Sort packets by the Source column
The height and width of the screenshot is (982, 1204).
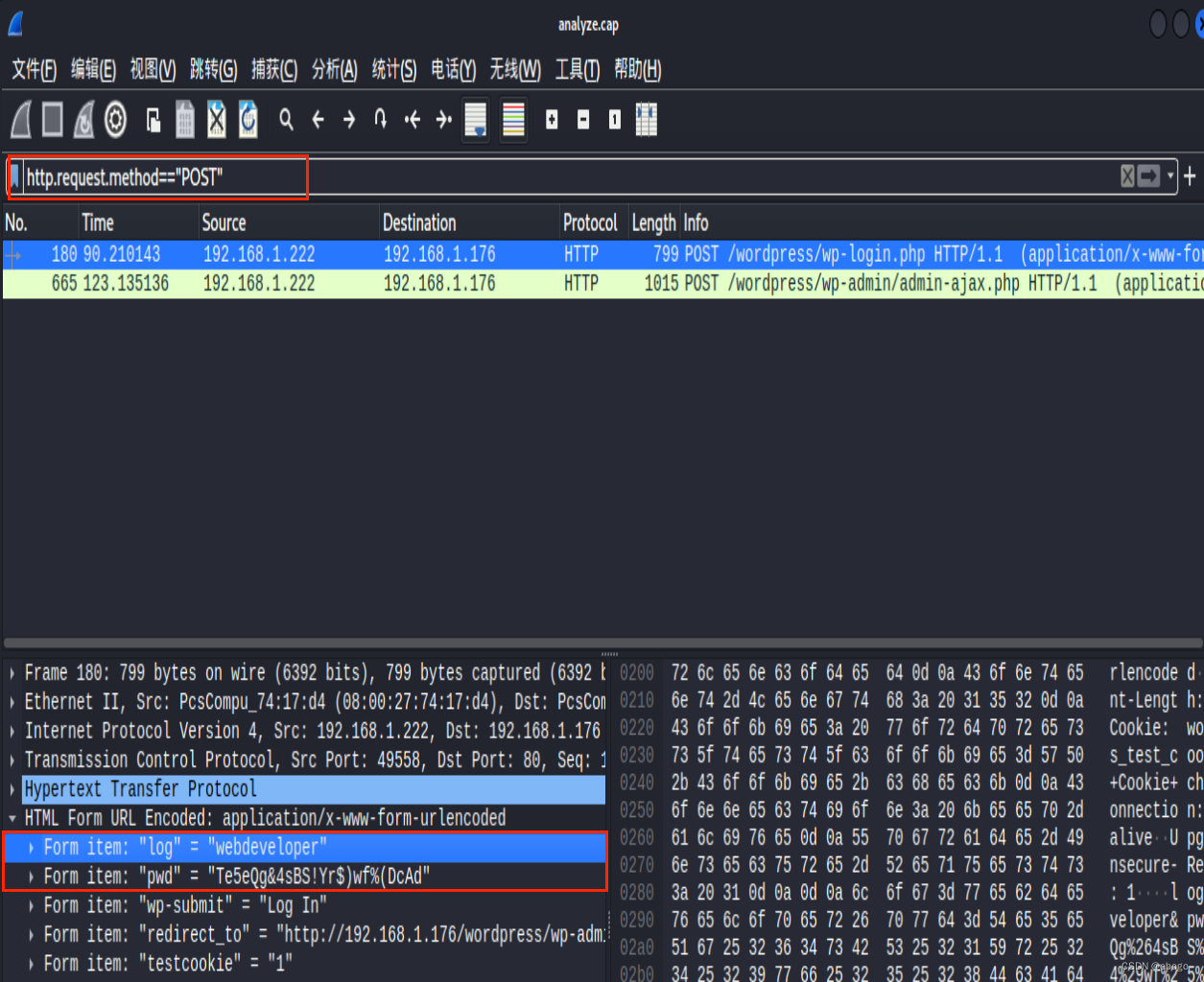290,222
